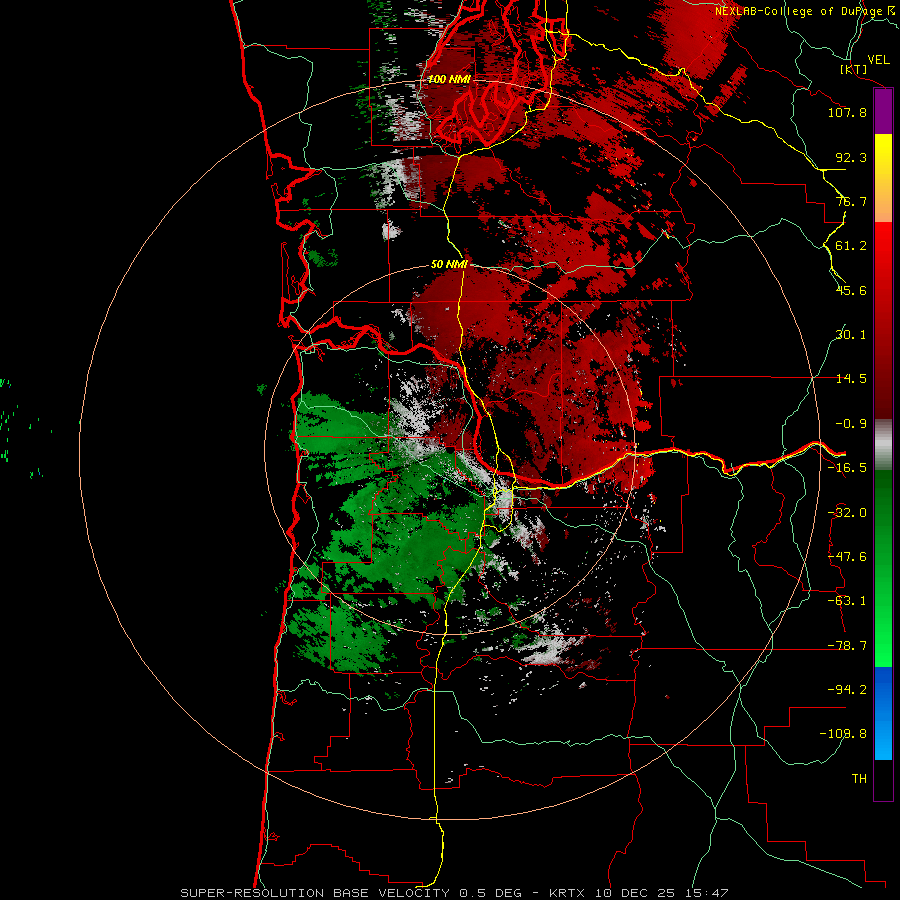This screenshot has width=900, height=900.
Task: Click the 107.8 velocity scale value
Action: click(847, 112)
